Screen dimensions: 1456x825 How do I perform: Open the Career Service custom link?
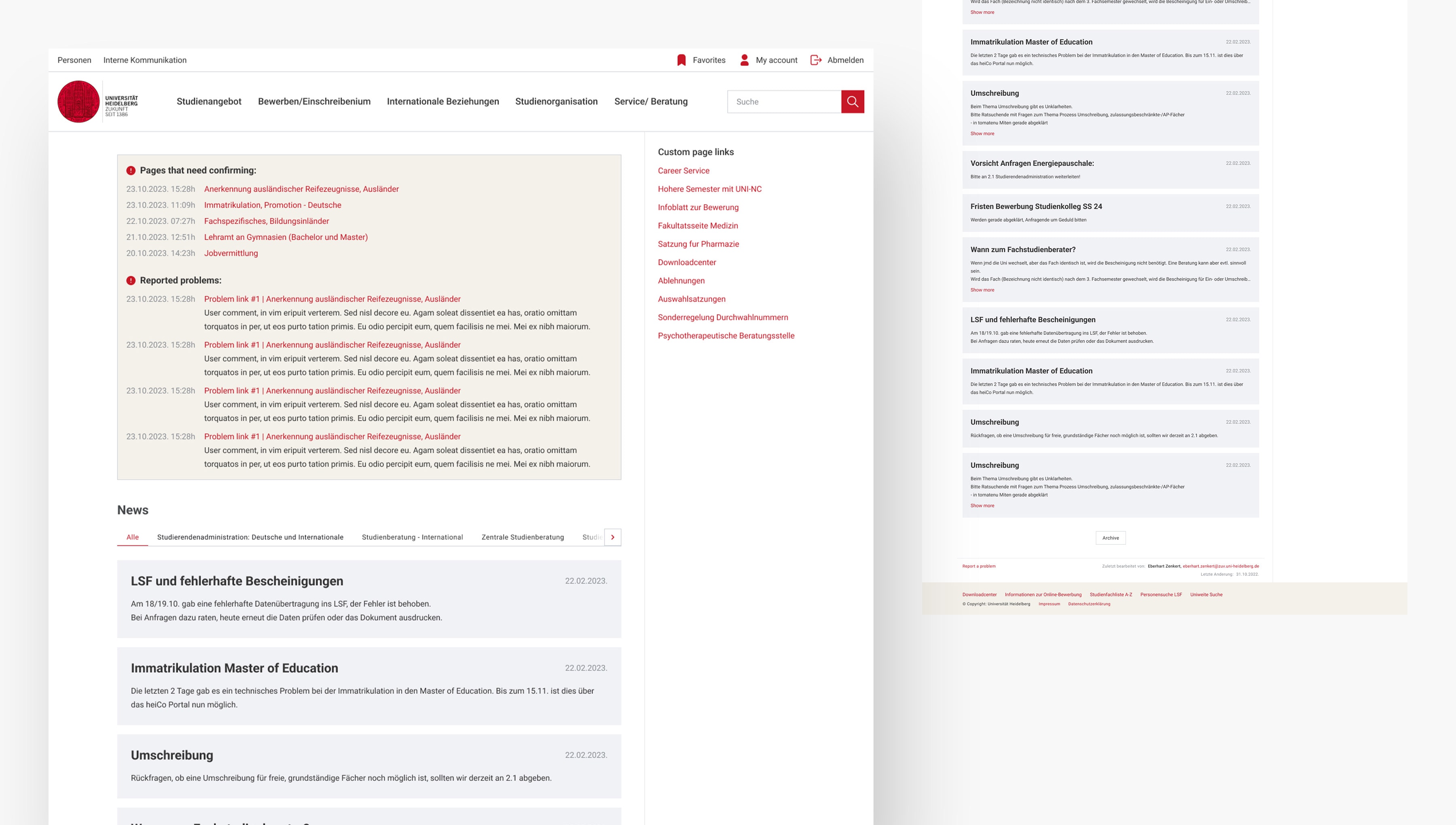pos(683,171)
